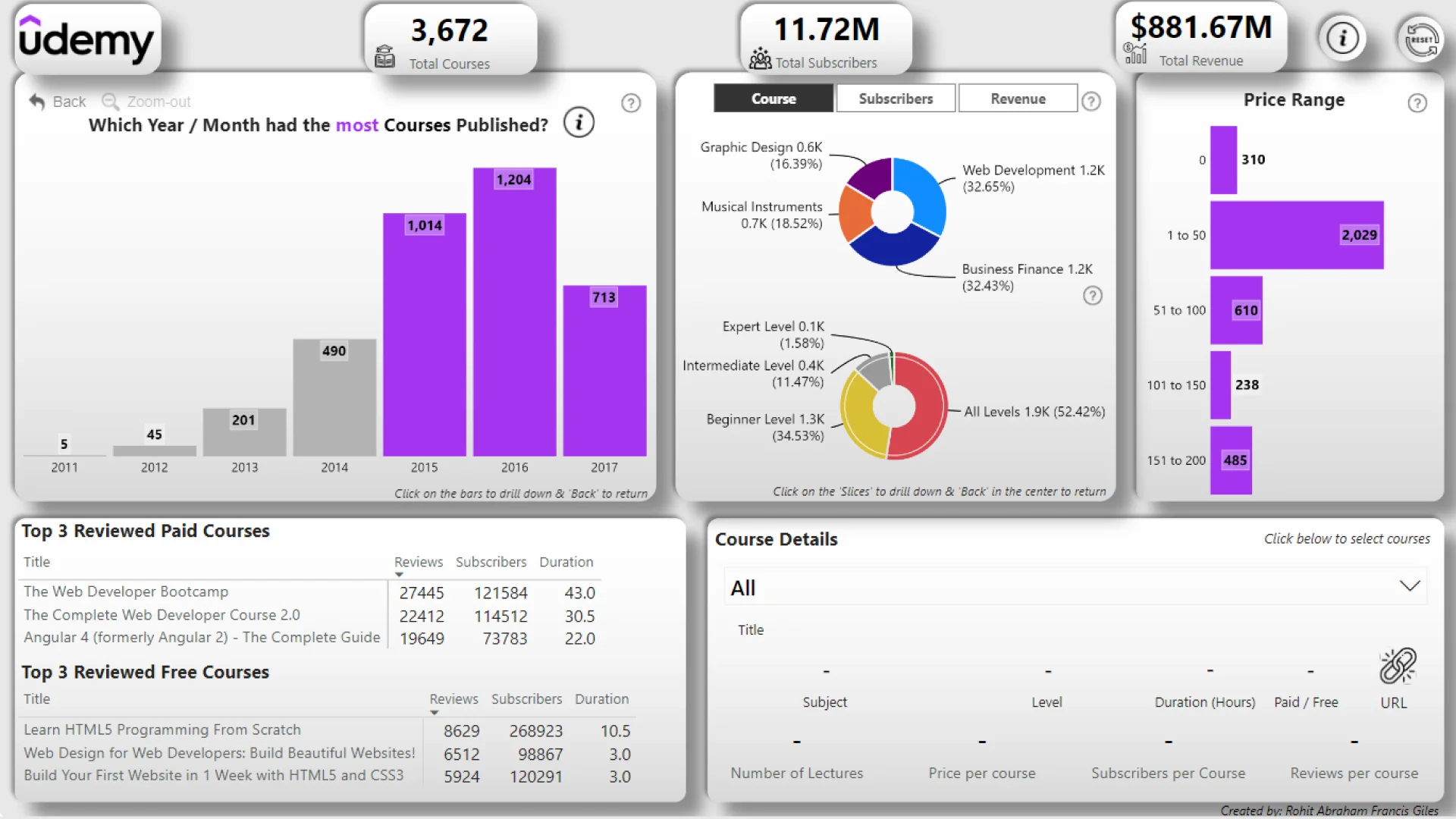Click the 51 to 100 price bar

coord(1236,310)
